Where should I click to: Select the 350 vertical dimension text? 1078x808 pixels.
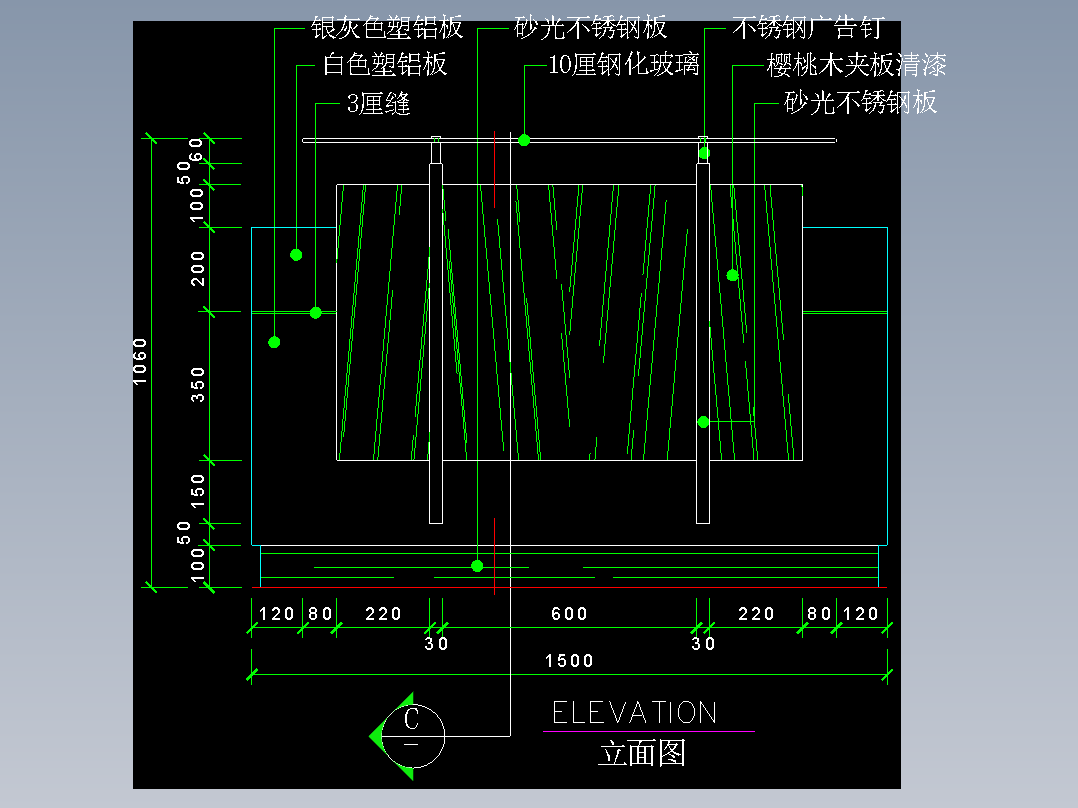tap(198, 385)
